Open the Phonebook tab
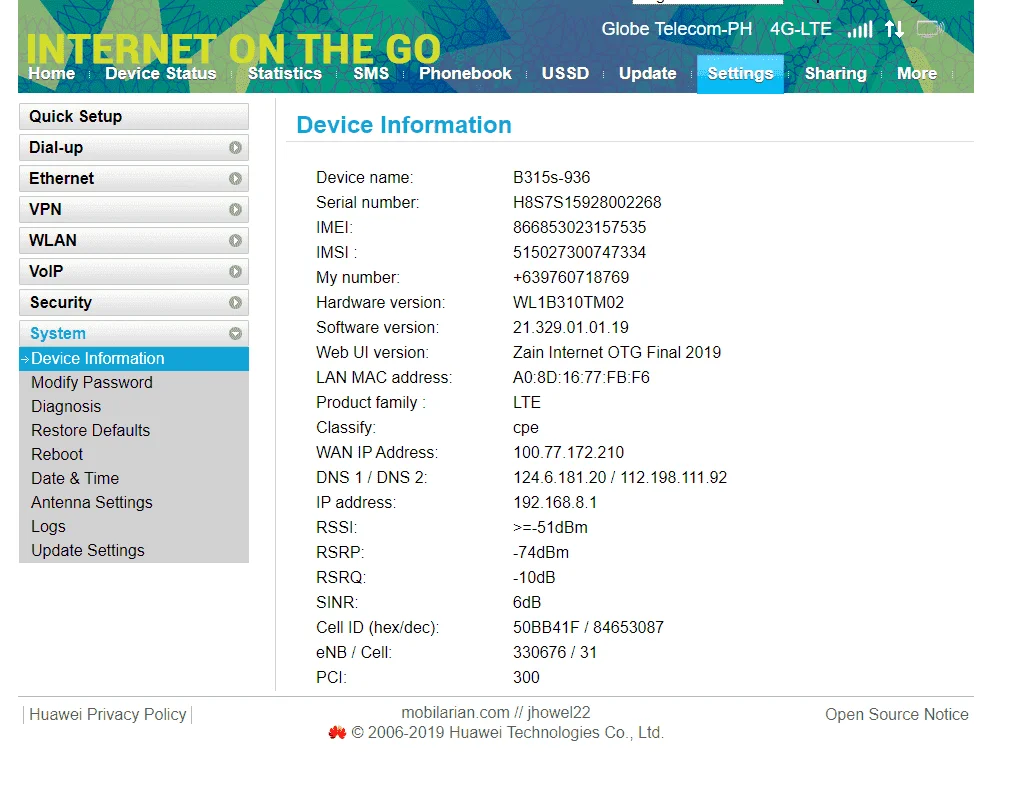1035x805 pixels. coord(465,73)
